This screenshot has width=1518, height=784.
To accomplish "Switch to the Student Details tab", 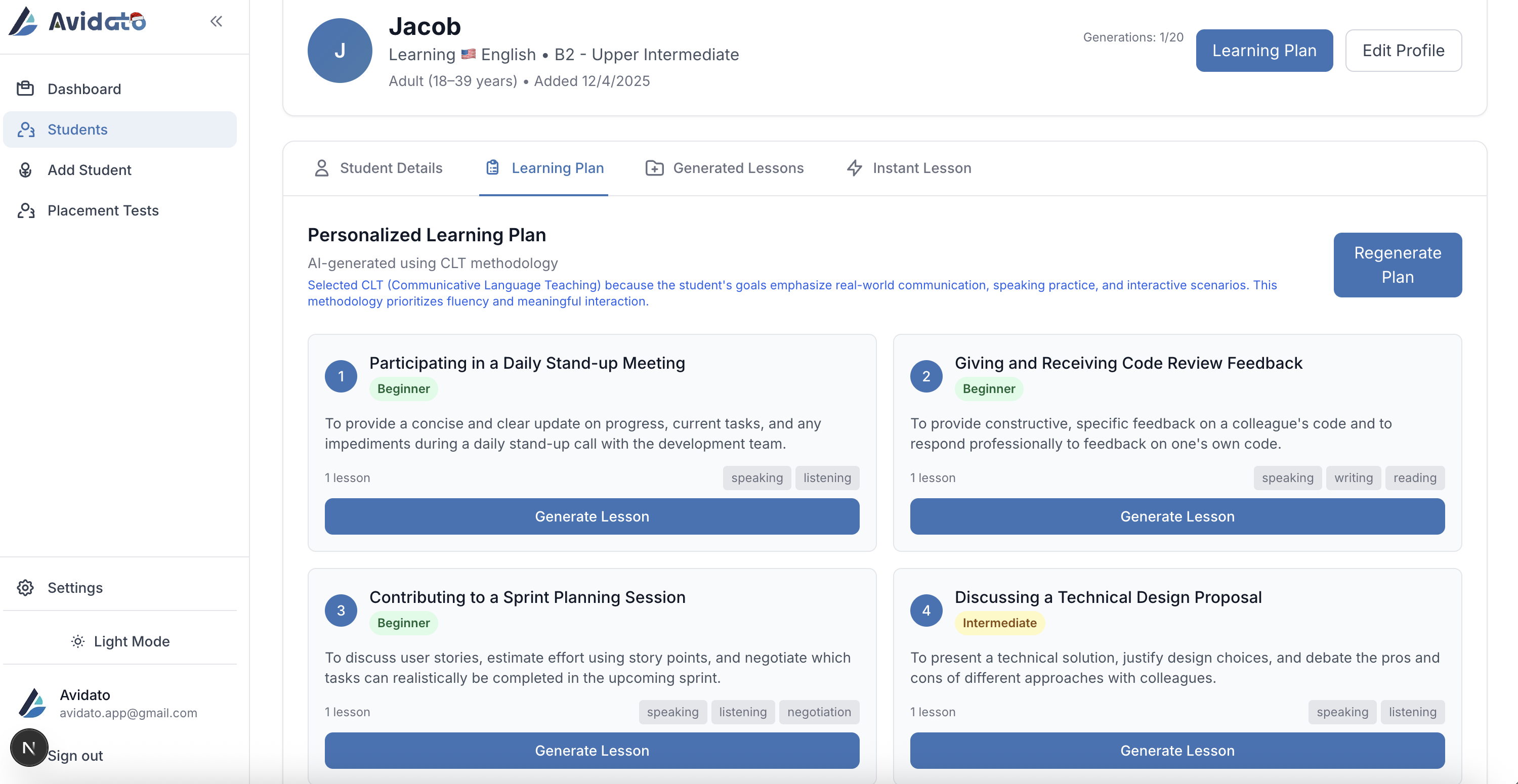I will point(378,168).
